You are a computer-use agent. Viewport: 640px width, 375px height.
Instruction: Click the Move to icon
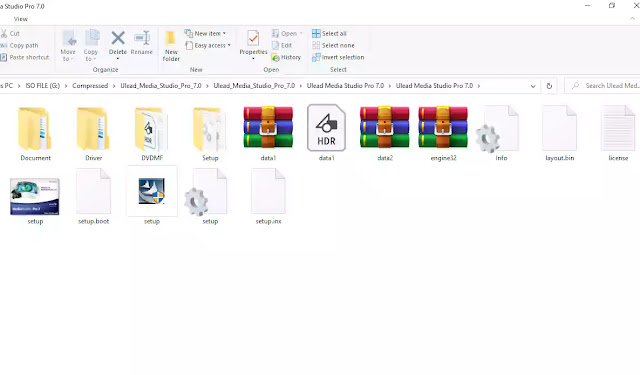pos(68,39)
